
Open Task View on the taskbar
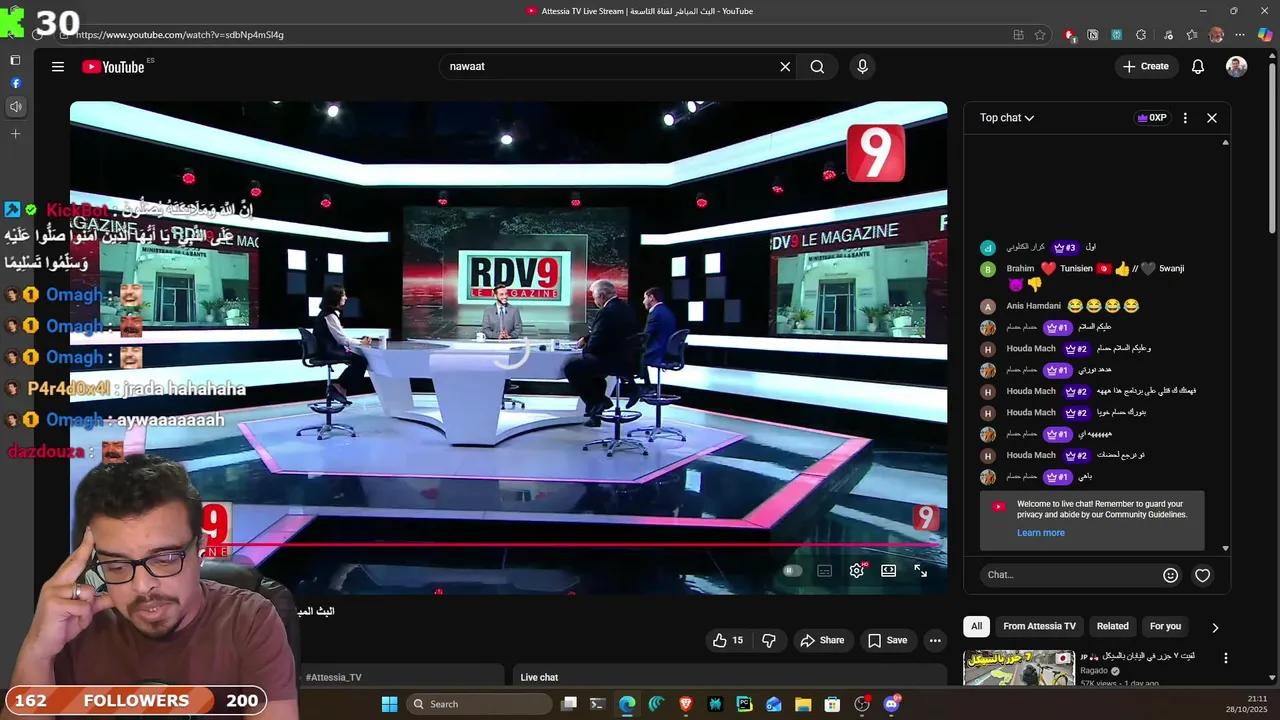pos(569,704)
